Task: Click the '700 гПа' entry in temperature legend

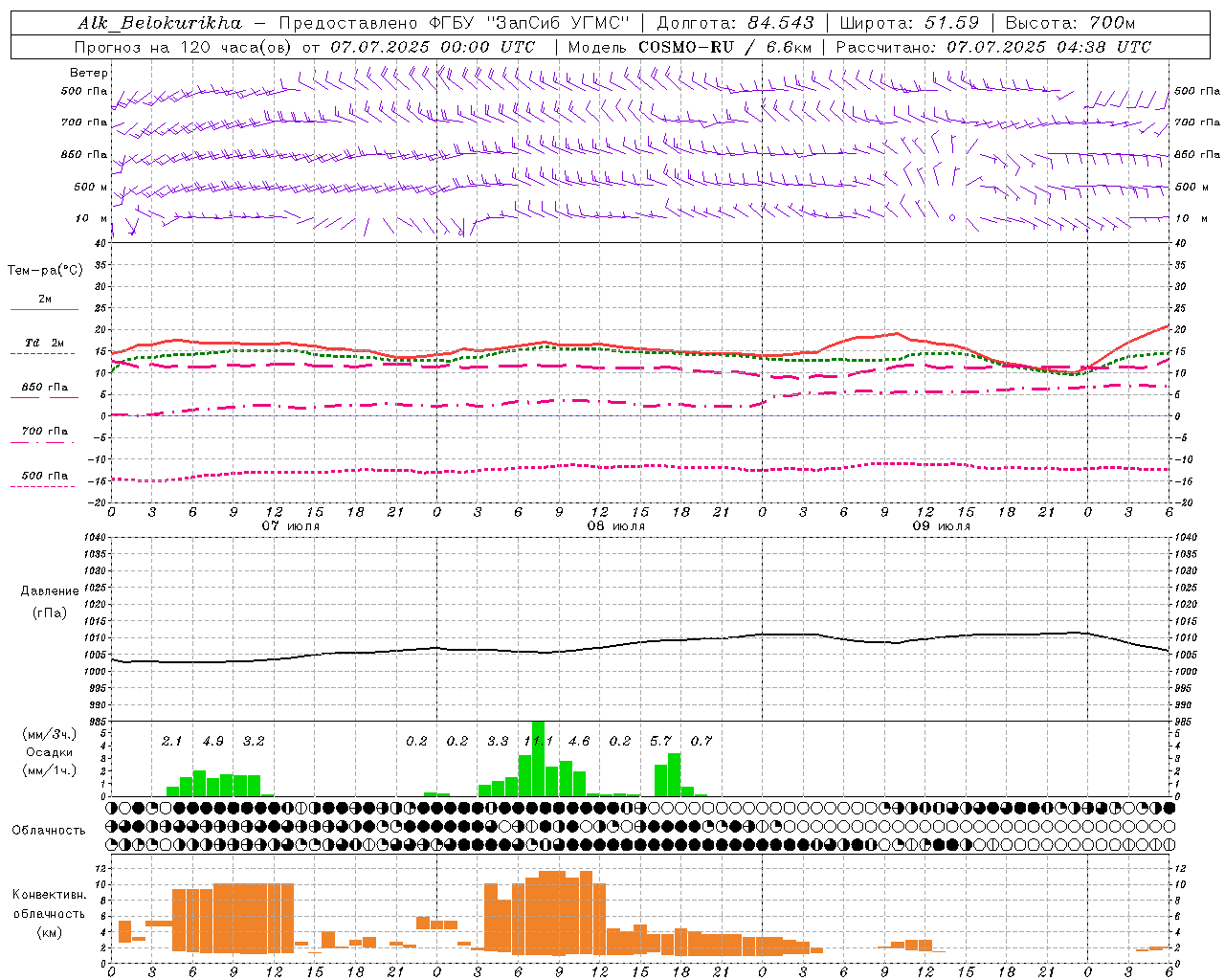Action: click(x=44, y=432)
